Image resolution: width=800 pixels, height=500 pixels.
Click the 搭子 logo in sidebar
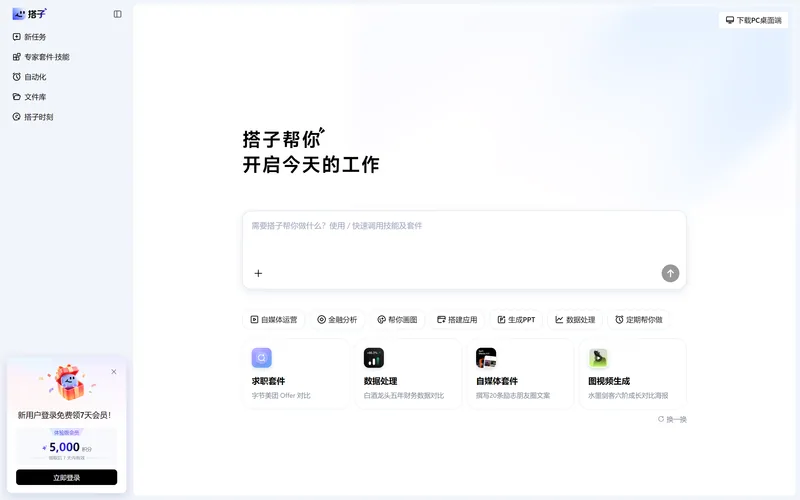[x=29, y=14]
